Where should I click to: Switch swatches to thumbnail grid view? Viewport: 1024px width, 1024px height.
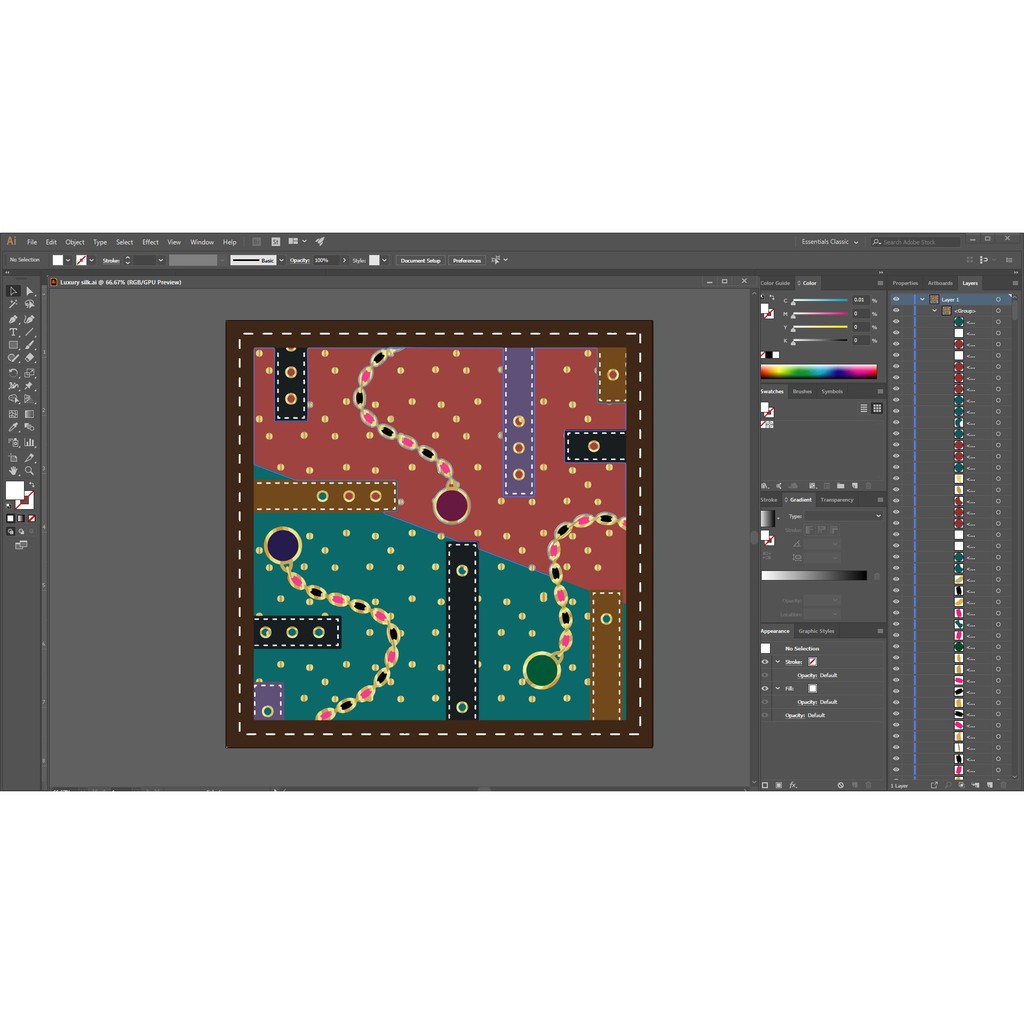877,408
